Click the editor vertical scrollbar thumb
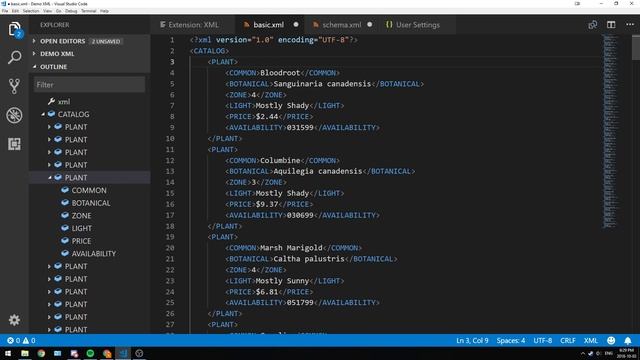The height and width of the screenshot is (360, 640). pyautogui.click(x=636, y=48)
